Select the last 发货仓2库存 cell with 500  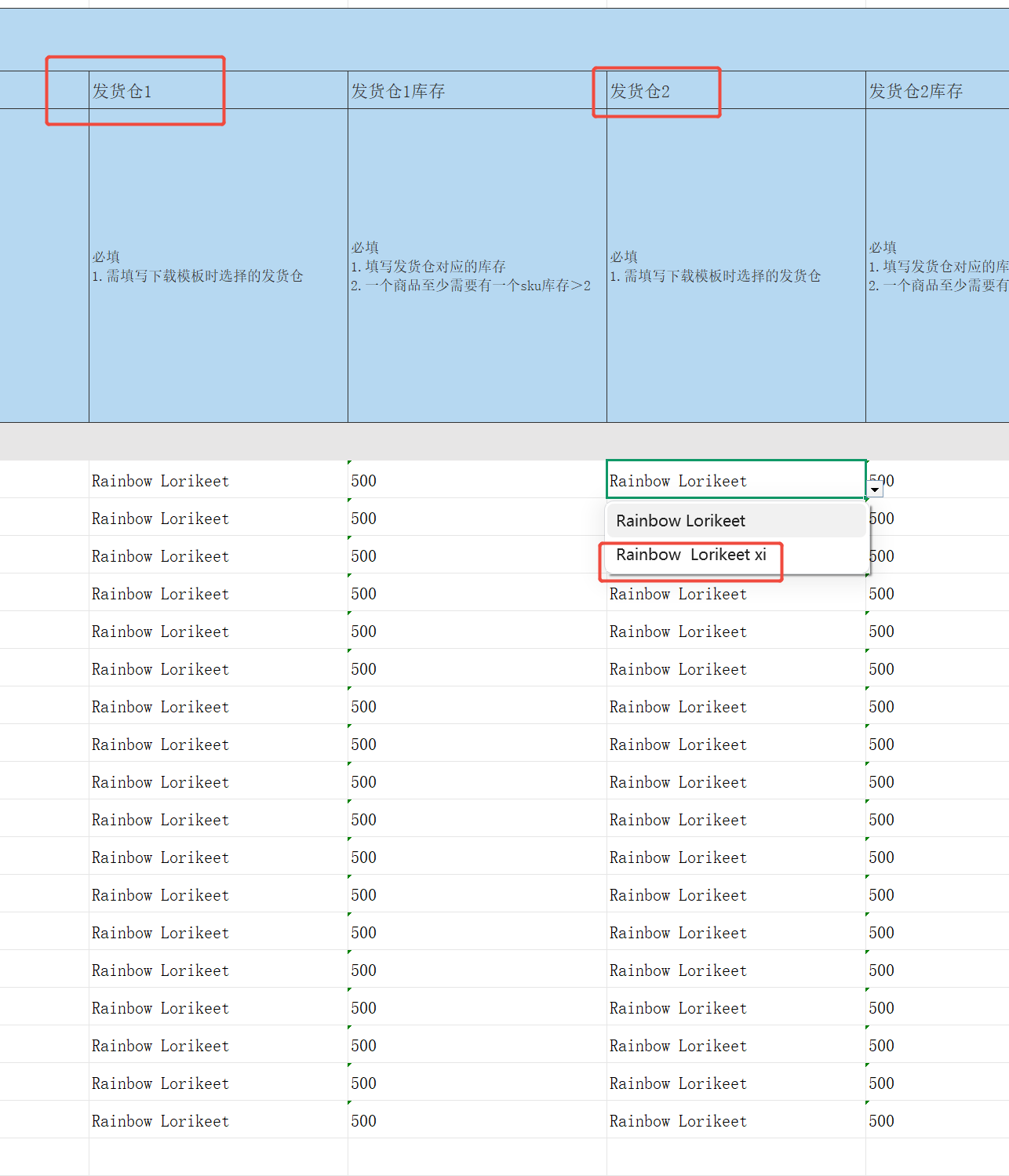click(x=938, y=1120)
